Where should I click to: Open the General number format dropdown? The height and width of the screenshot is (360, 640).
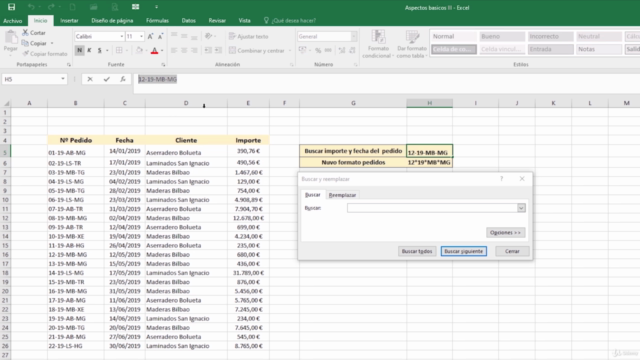tap(353, 36)
